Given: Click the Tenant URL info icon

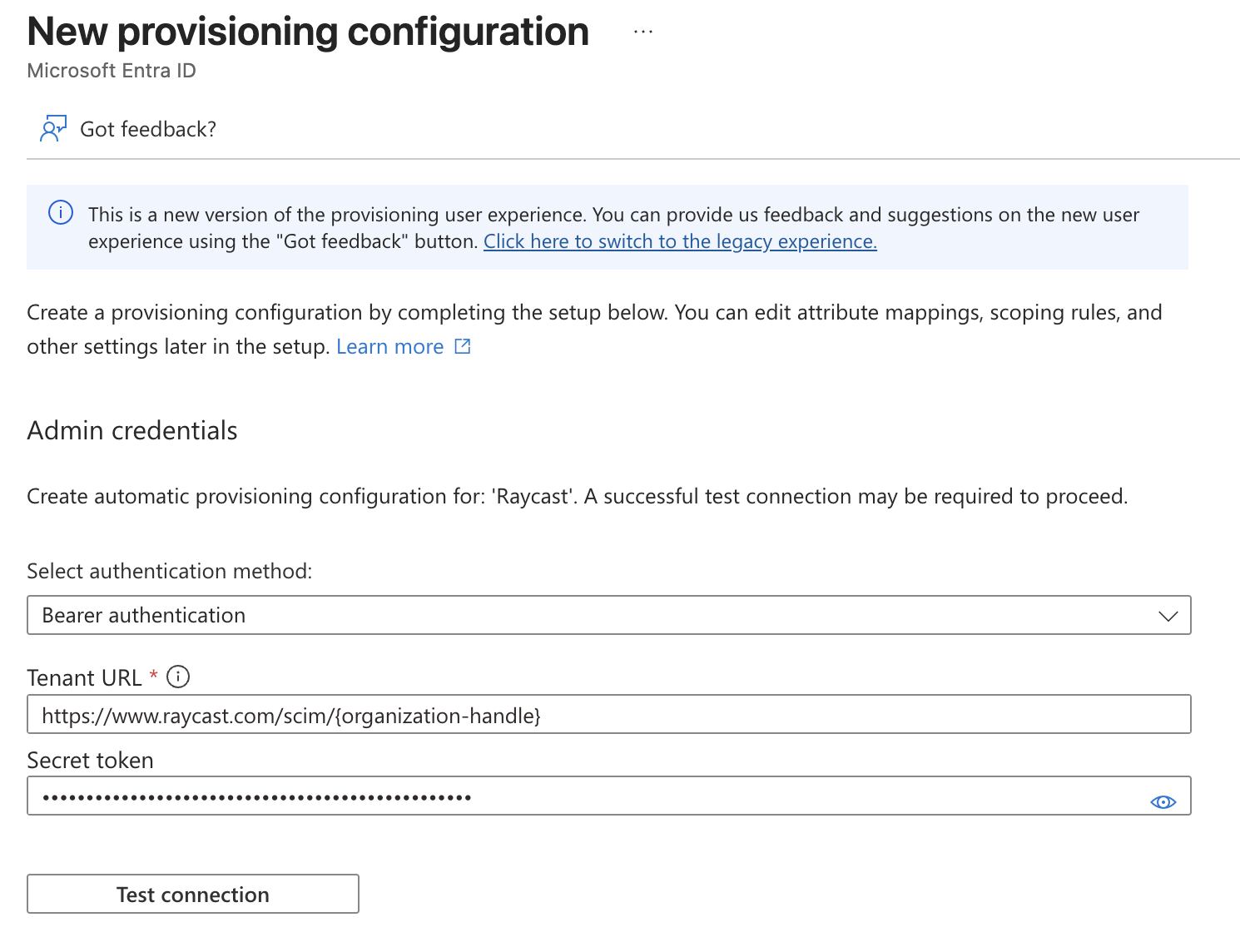Looking at the screenshot, I should (x=178, y=677).
